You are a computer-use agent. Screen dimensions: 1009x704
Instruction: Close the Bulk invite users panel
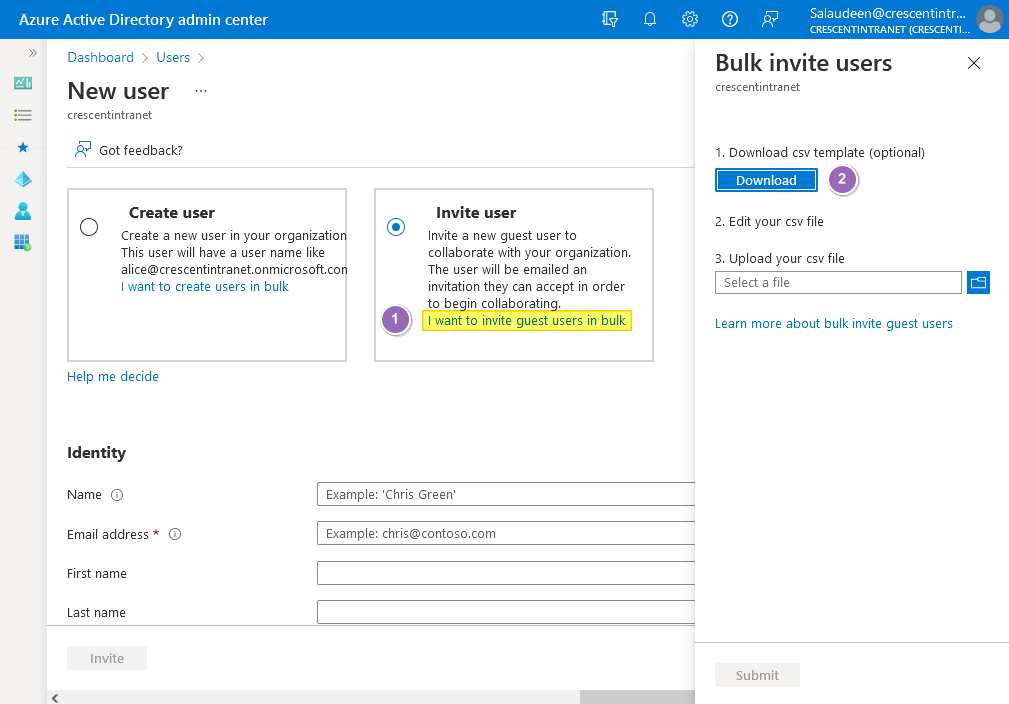pyautogui.click(x=974, y=63)
